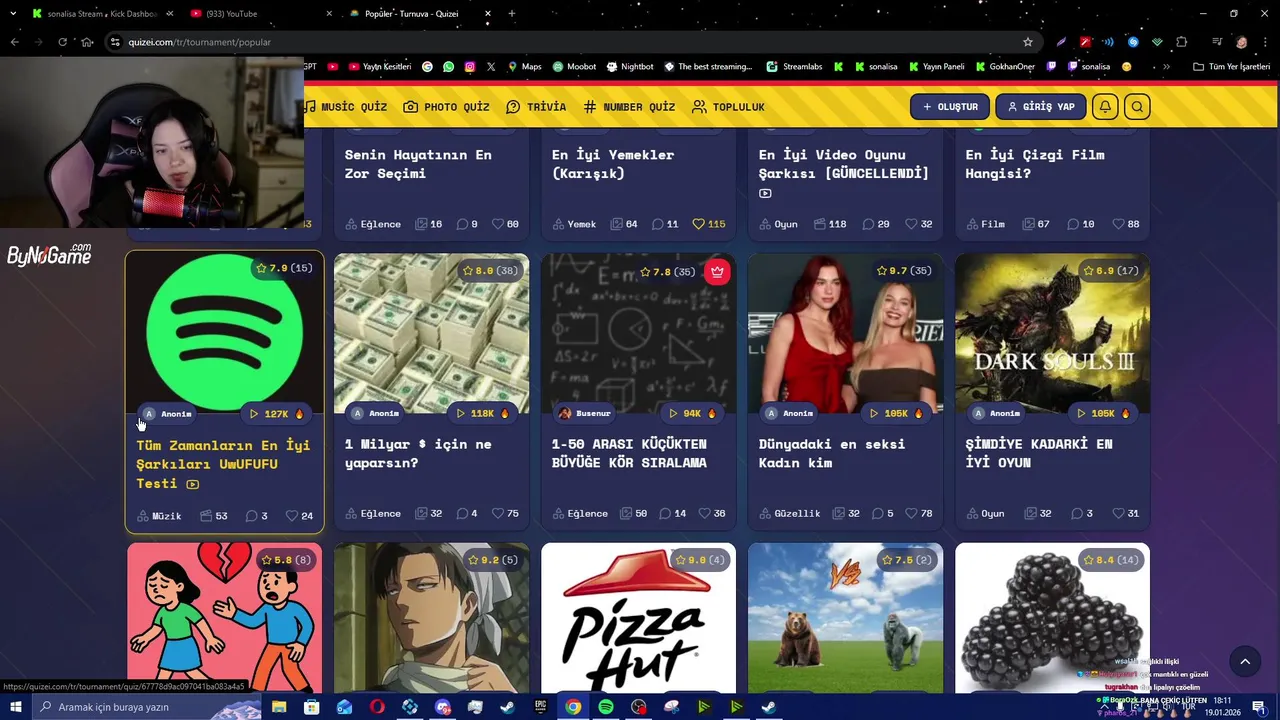Switch to the sonalisa Stream Kick Dashboard tab
1280x720 pixels.
(x=100, y=14)
